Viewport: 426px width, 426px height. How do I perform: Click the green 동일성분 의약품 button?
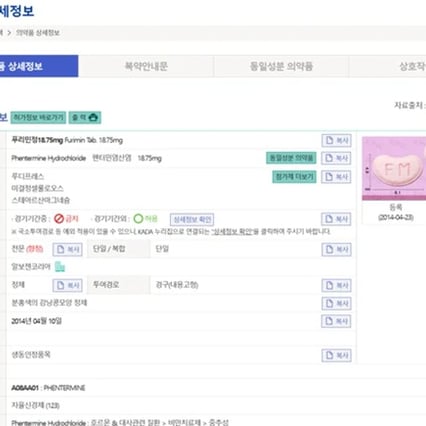[x=291, y=158]
